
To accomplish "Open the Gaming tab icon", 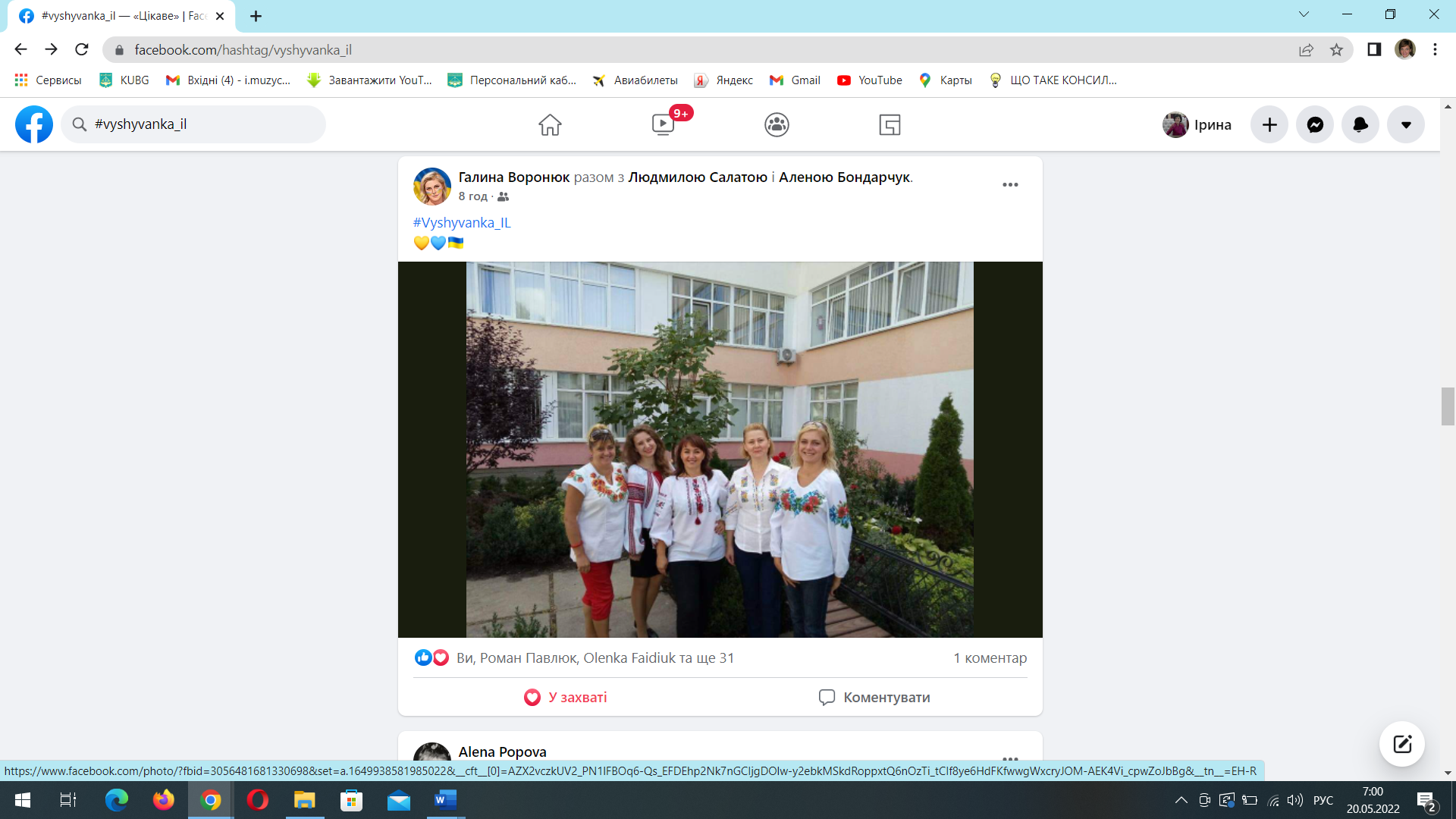I will click(x=890, y=124).
